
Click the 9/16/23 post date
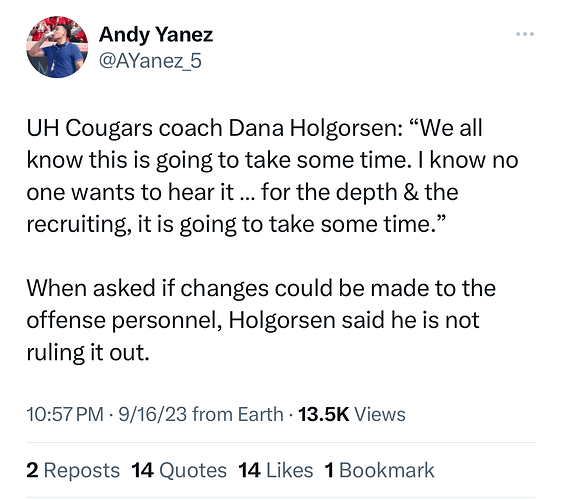[153, 414]
